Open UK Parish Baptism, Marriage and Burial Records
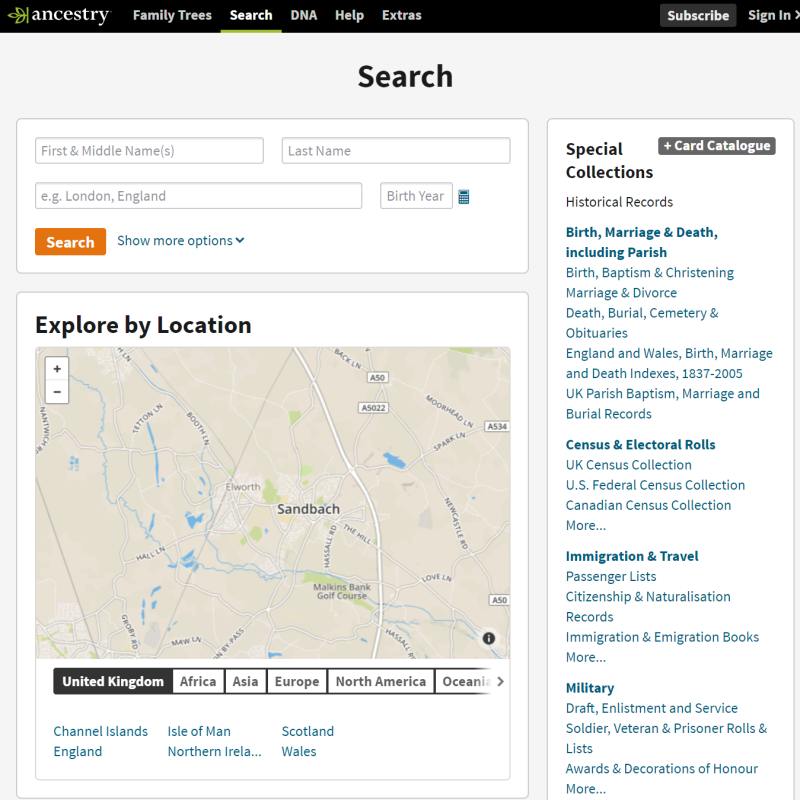800x800 pixels. tap(662, 404)
